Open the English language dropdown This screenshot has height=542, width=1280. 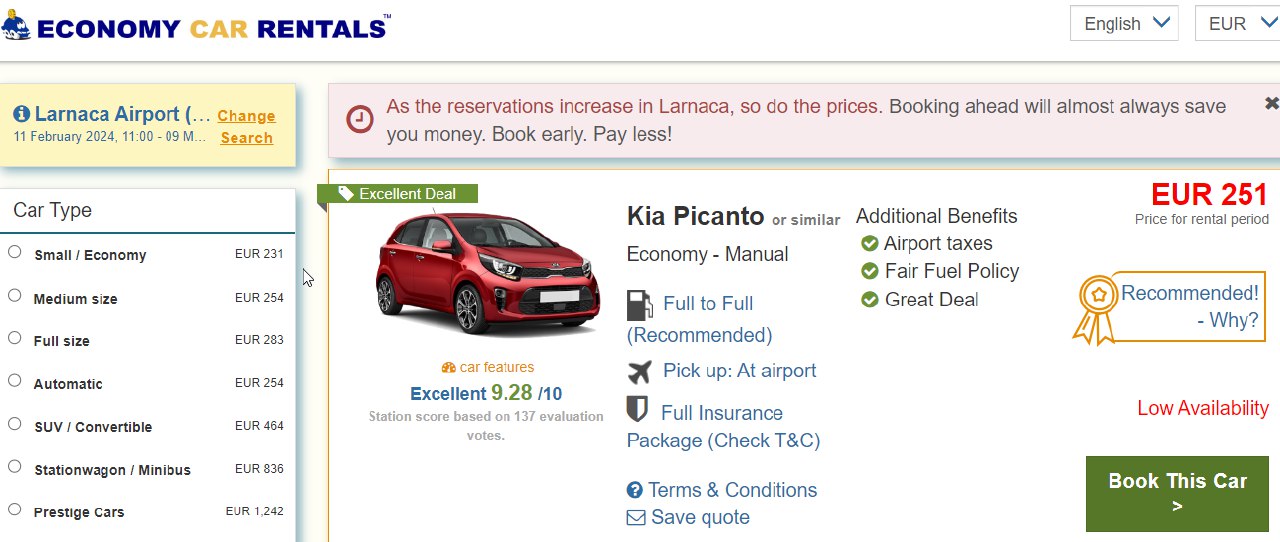[x=1124, y=24]
